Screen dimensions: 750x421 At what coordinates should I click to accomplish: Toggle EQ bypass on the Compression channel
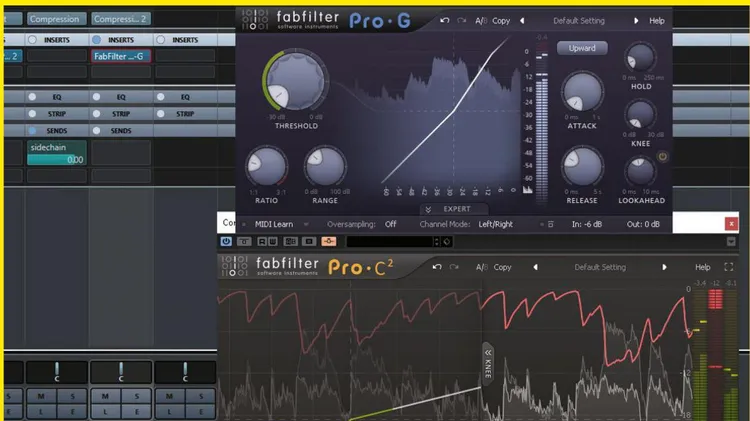tap(32, 97)
